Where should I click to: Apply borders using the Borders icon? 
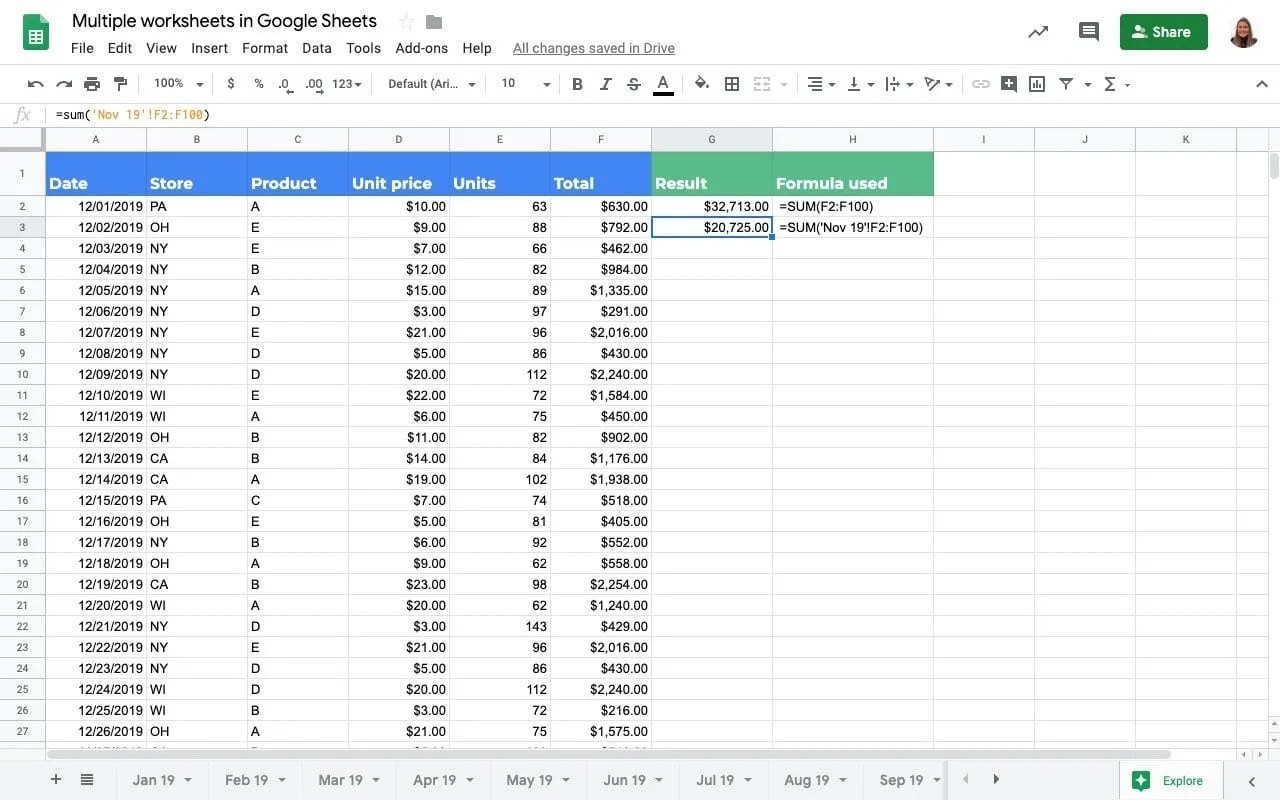pos(732,84)
